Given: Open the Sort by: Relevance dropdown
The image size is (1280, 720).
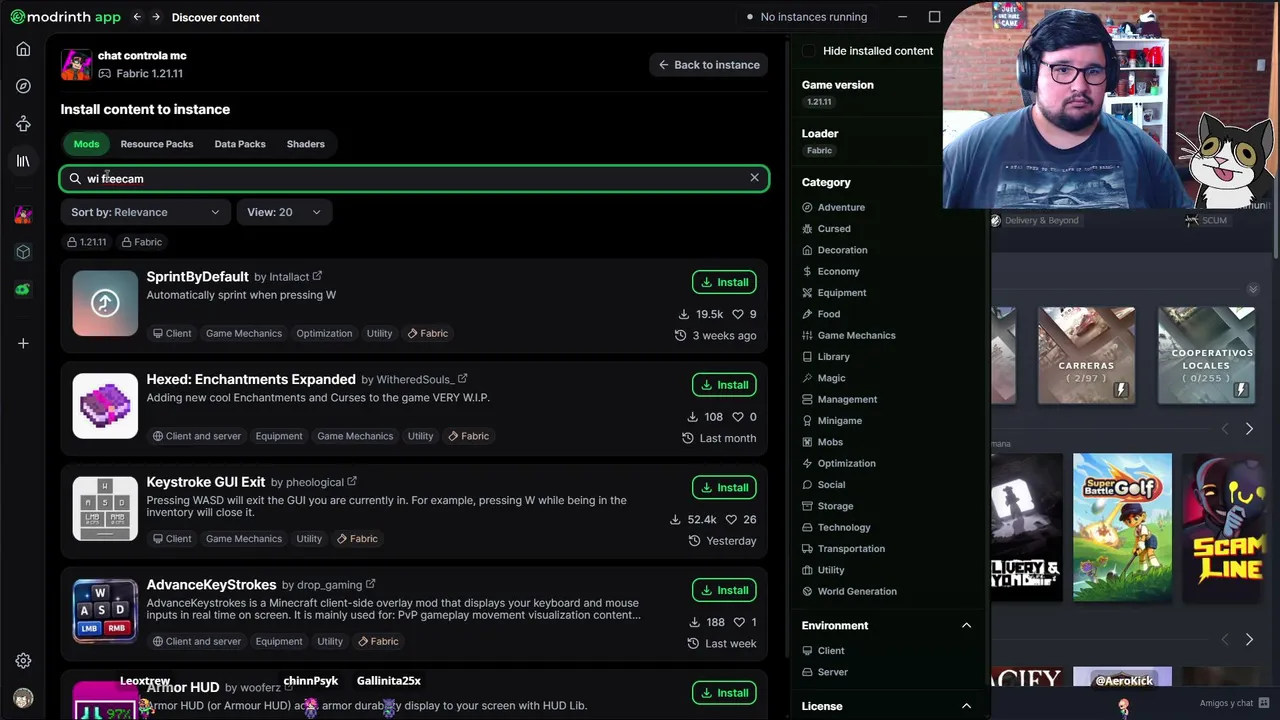Looking at the screenshot, I should pyautogui.click(x=145, y=212).
